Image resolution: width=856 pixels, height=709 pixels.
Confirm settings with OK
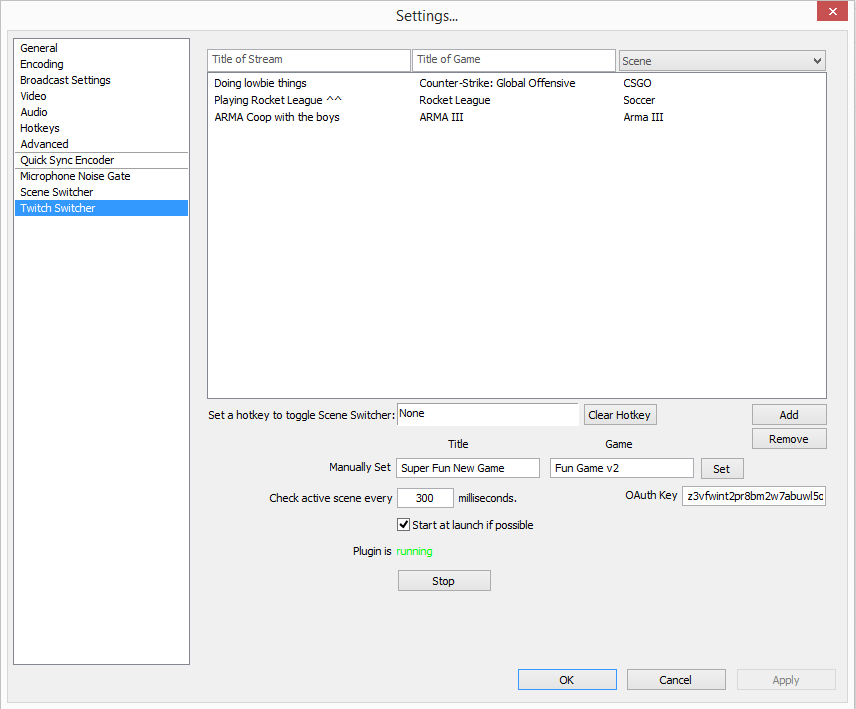566,680
